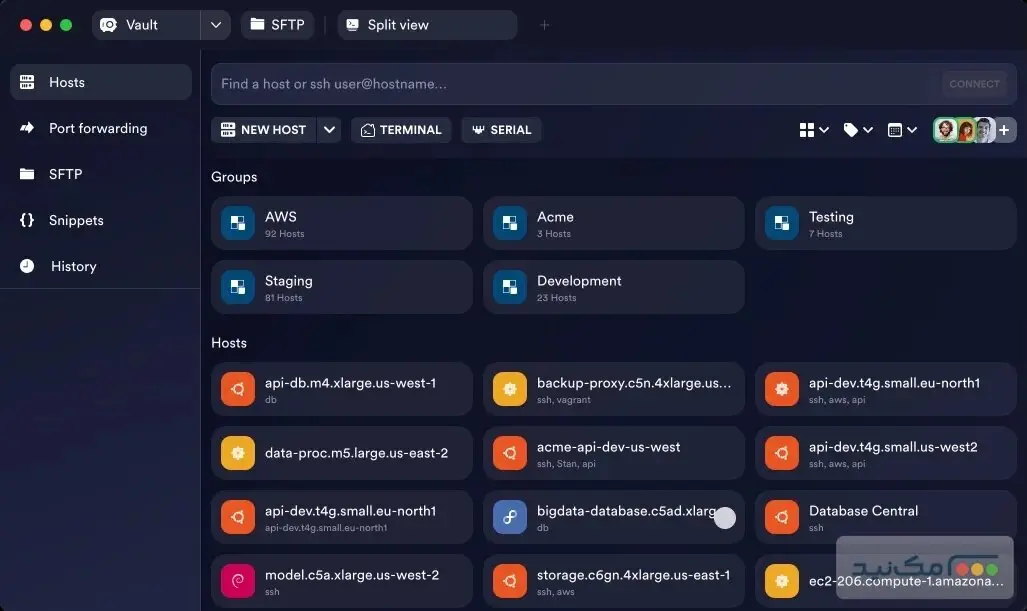Expand the Vault dropdown arrow
This screenshot has height=611, width=1027.
point(215,25)
